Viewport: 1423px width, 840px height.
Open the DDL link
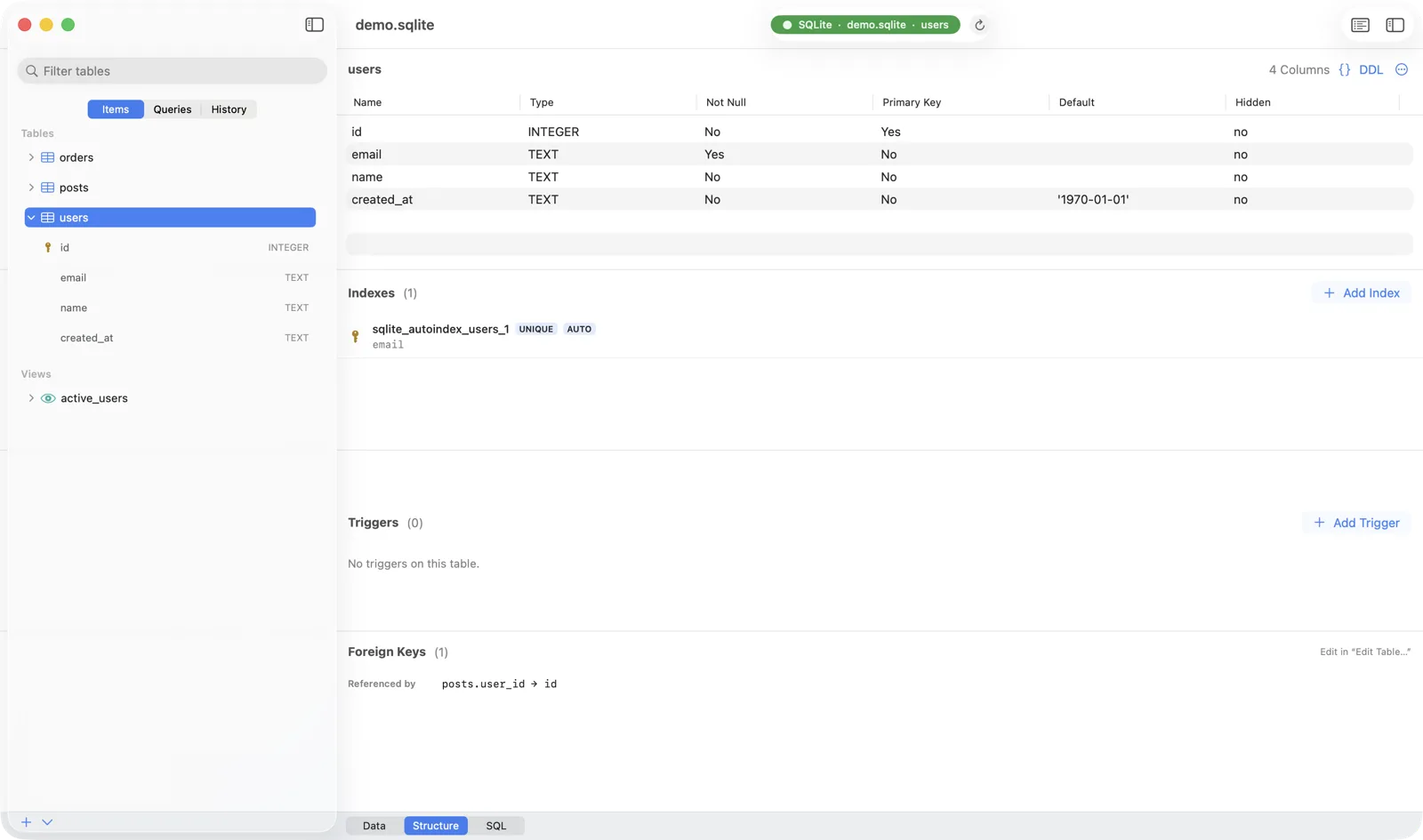(1371, 69)
